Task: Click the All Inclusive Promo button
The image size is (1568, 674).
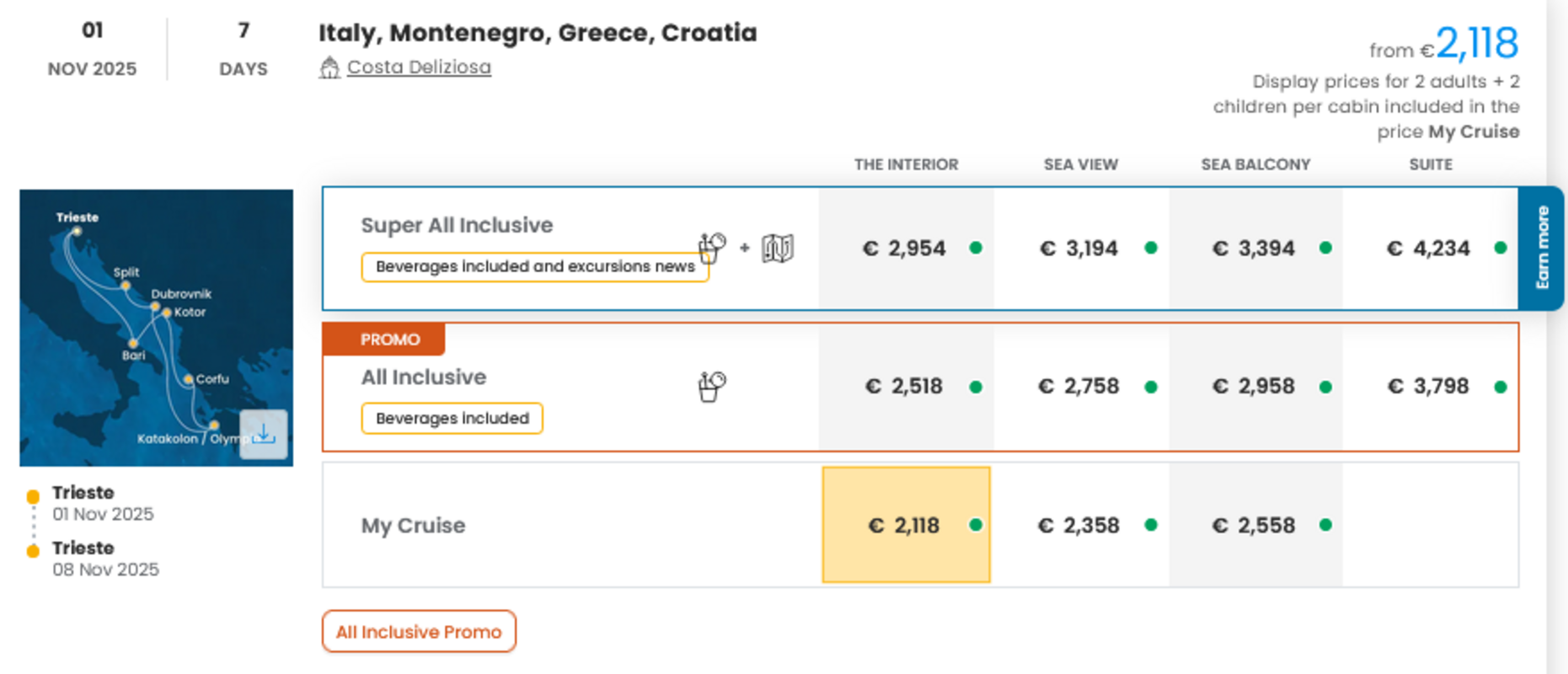Action: coord(419,632)
